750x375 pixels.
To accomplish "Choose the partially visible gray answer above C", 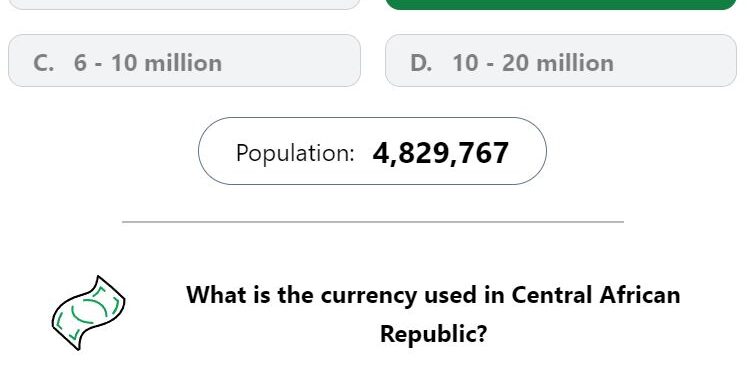I will click(184, 4).
